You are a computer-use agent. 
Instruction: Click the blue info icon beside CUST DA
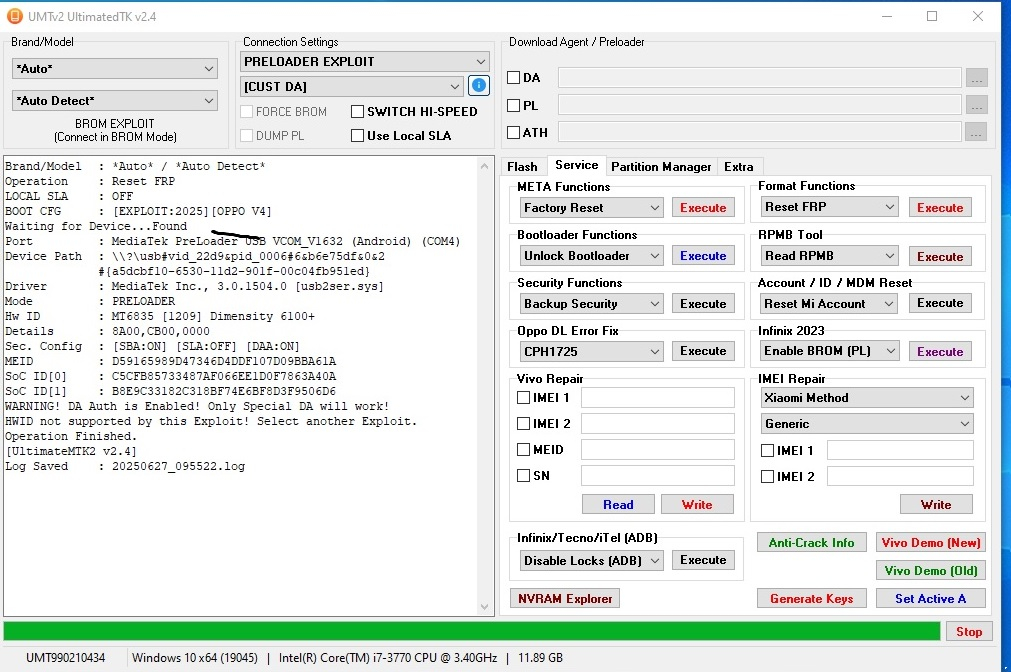pos(478,86)
